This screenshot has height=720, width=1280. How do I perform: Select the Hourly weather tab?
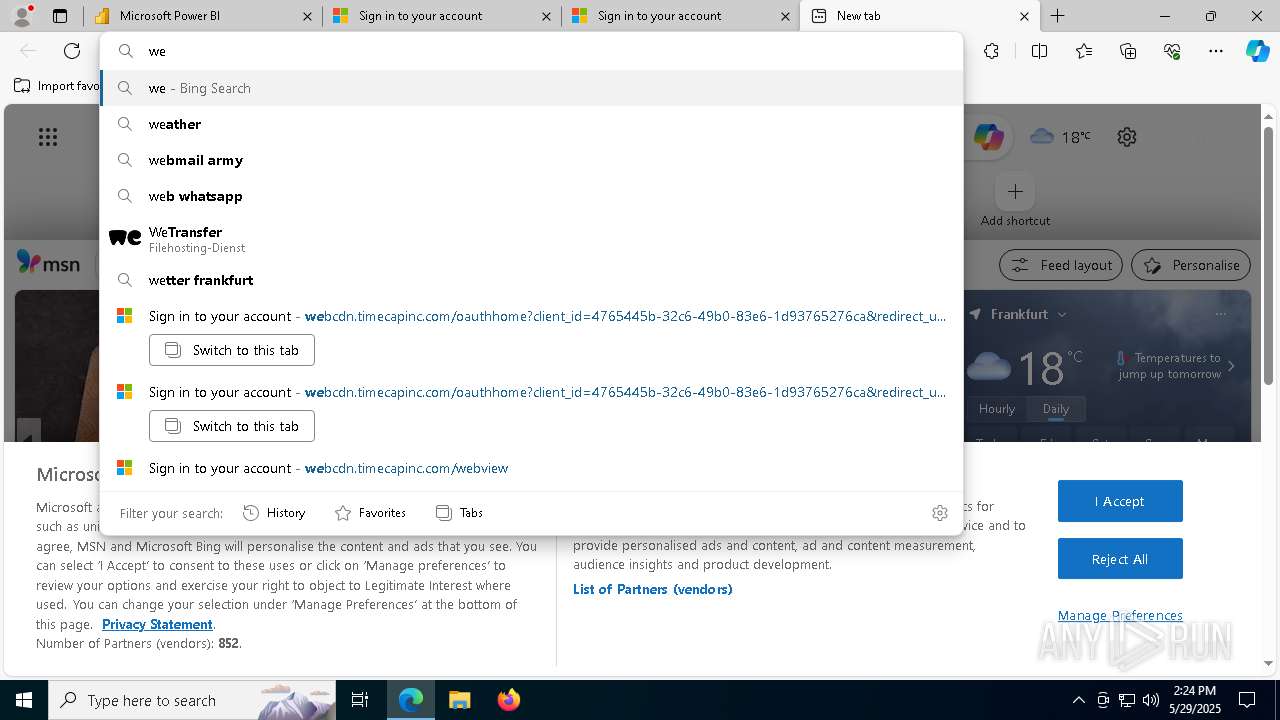[997, 409]
